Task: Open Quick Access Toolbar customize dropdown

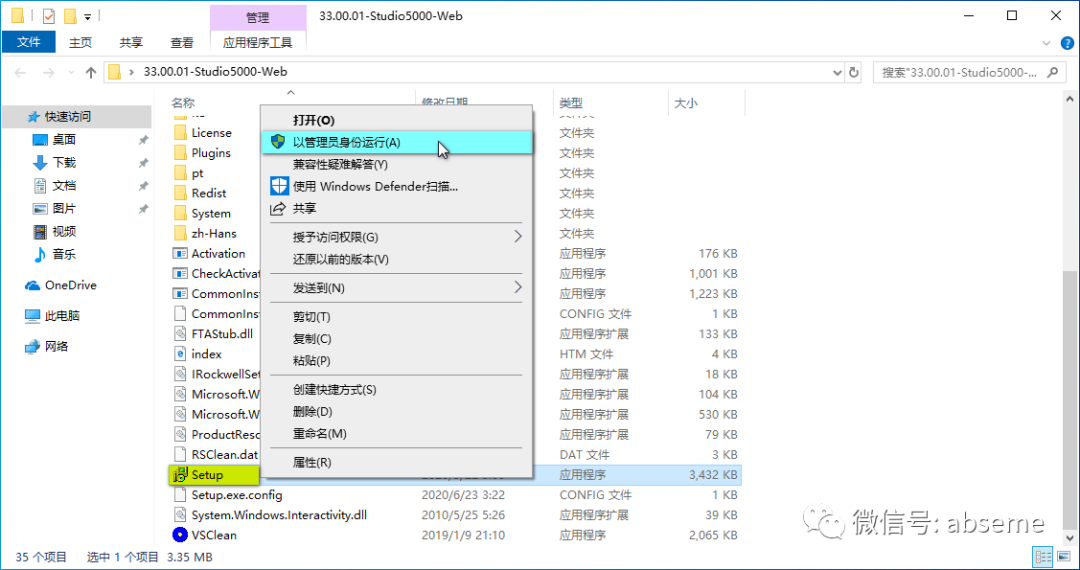Action: (87, 16)
